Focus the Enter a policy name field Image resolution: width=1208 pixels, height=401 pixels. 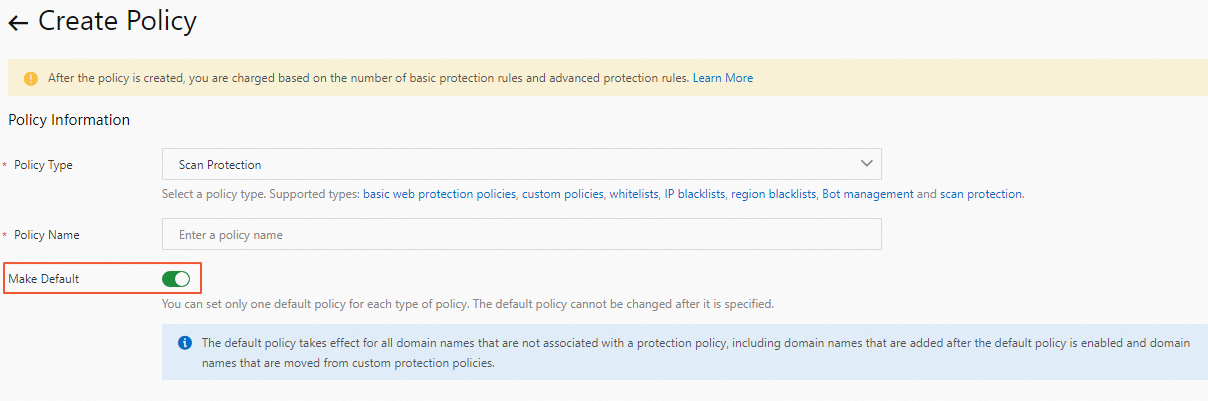coord(521,235)
